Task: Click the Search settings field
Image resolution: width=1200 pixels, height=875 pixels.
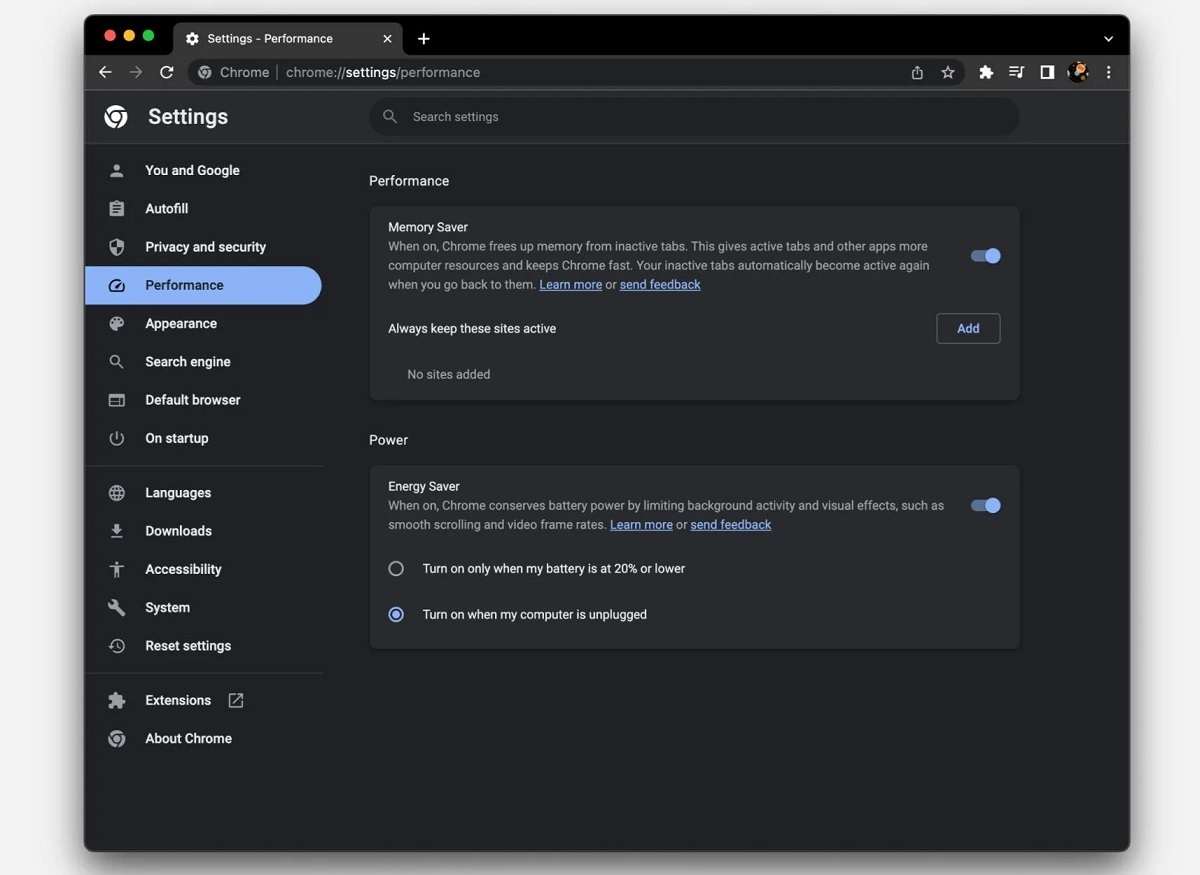Action: click(694, 117)
